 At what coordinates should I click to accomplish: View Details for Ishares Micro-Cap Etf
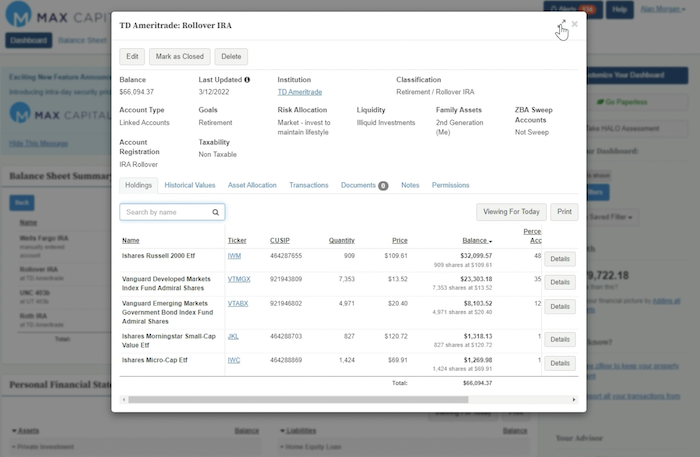(x=560, y=363)
